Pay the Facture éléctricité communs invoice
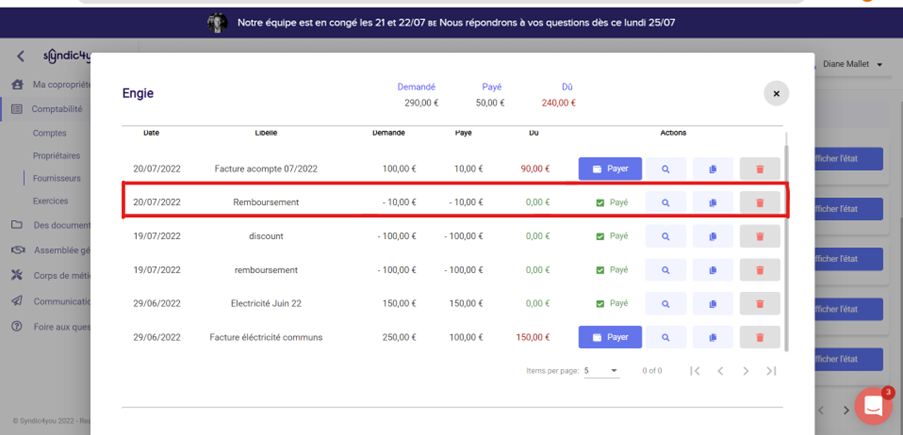 tap(610, 337)
